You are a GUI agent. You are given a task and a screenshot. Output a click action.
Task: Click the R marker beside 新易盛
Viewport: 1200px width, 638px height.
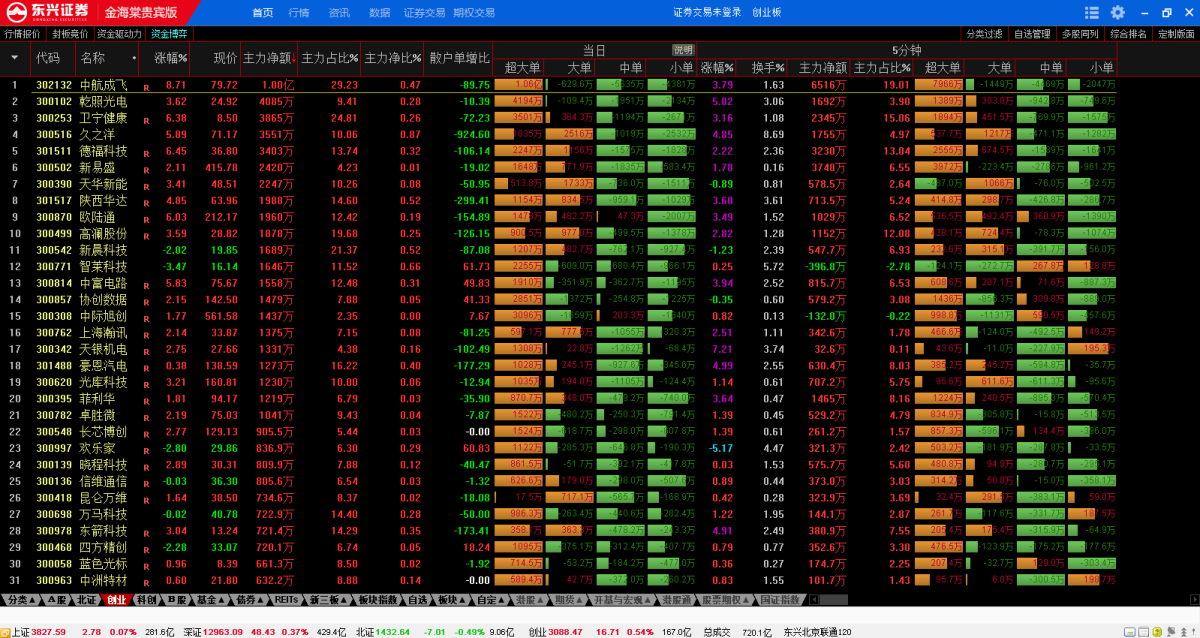[x=146, y=169]
